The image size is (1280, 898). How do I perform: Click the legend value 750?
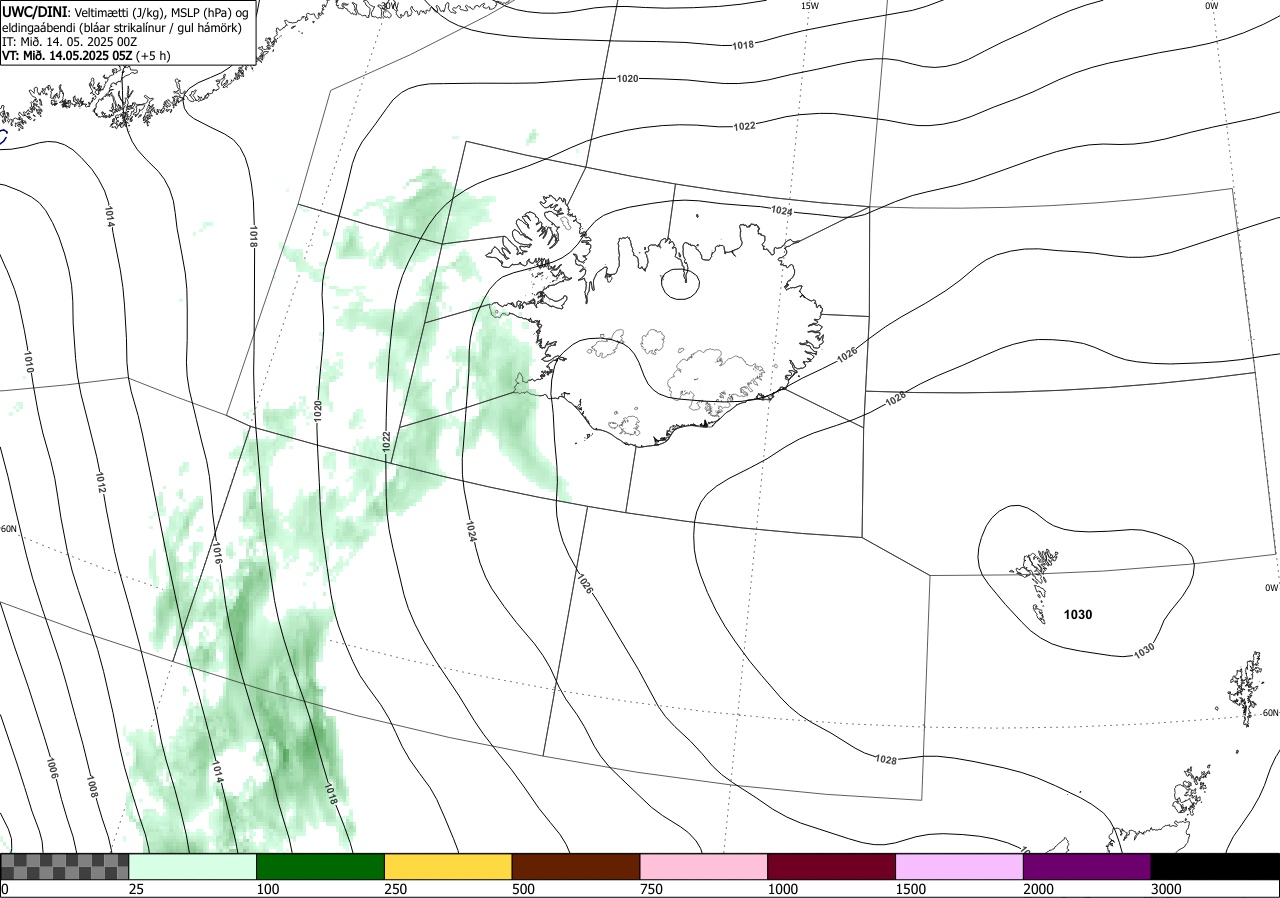coord(651,889)
